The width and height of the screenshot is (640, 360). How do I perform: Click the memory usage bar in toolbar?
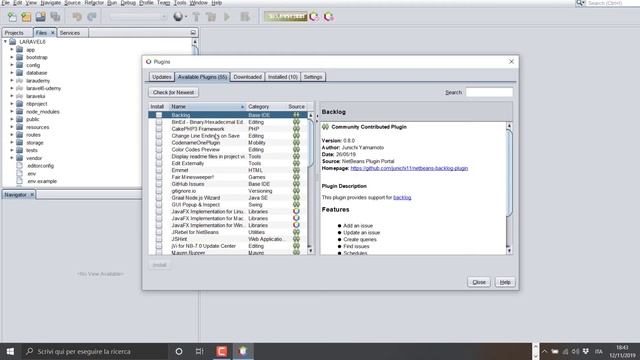tap(285, 17)
